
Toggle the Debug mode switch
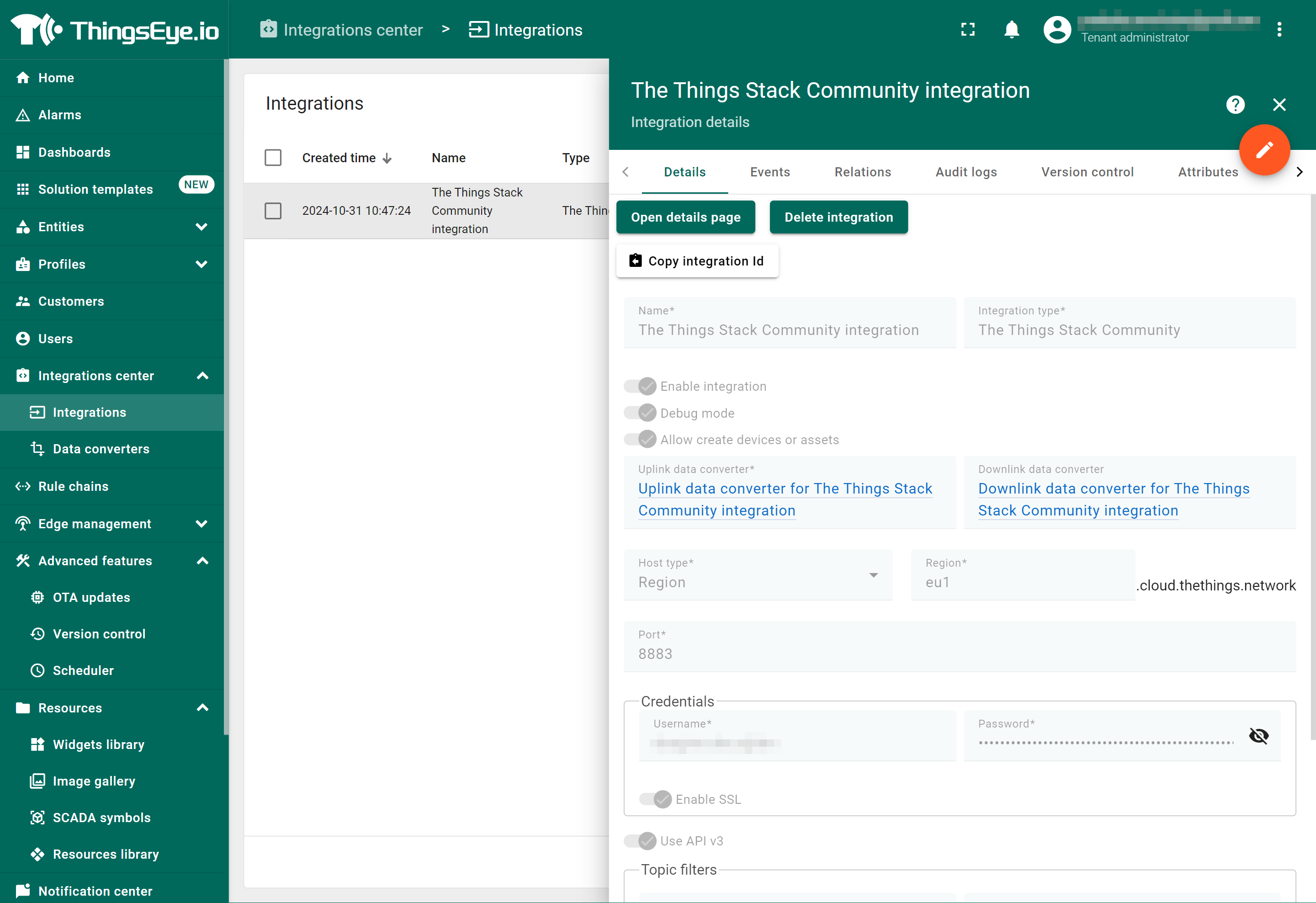(640, 413)
